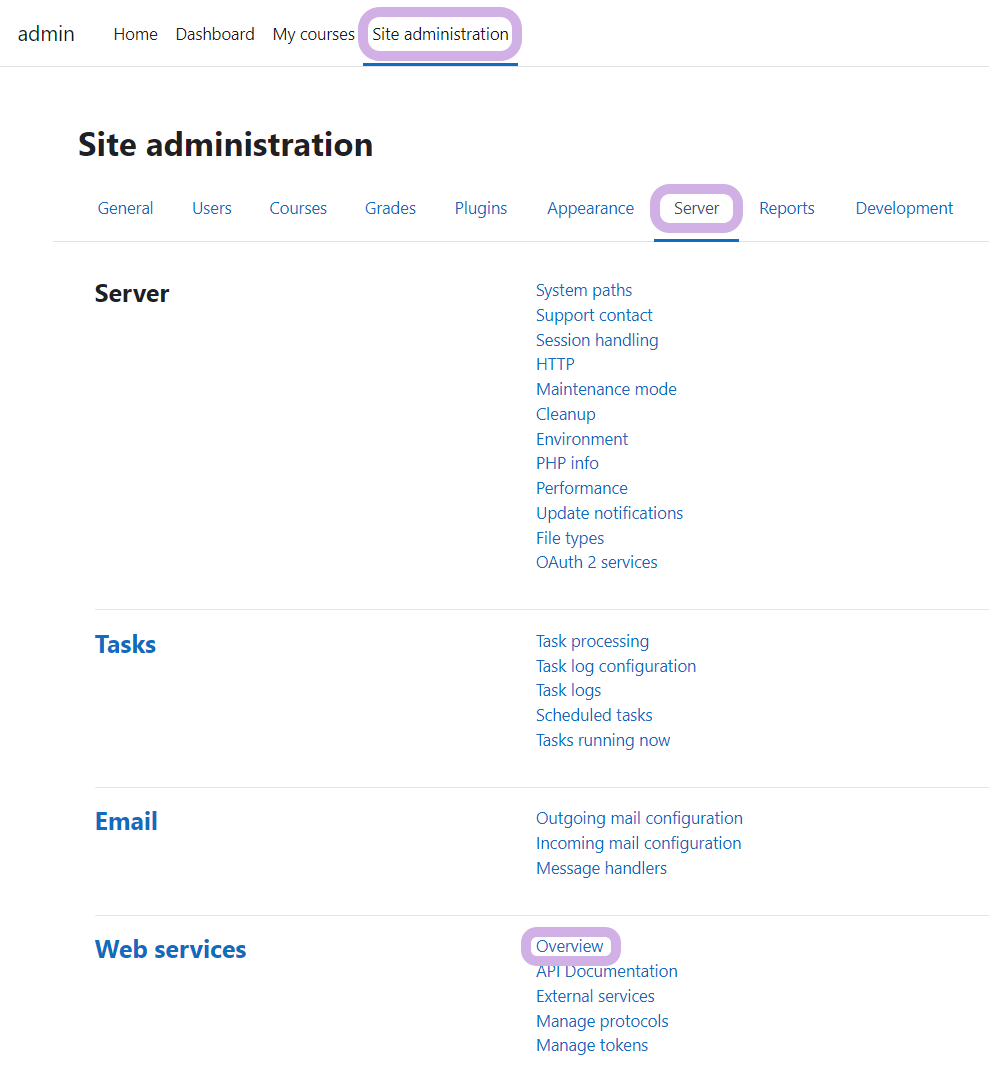Go to the Dashboard page
The height and width of the screenshot is (1080, 989).
click(215, 34)
